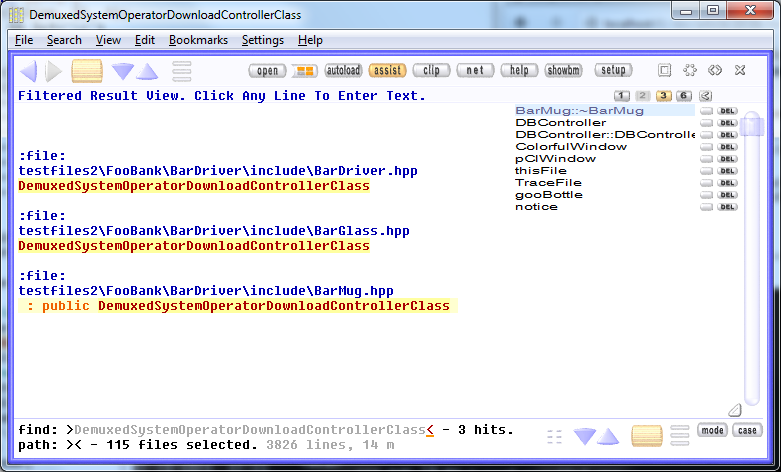Click the puzzle-piece icon in the top toolbar

pos(690,71)
